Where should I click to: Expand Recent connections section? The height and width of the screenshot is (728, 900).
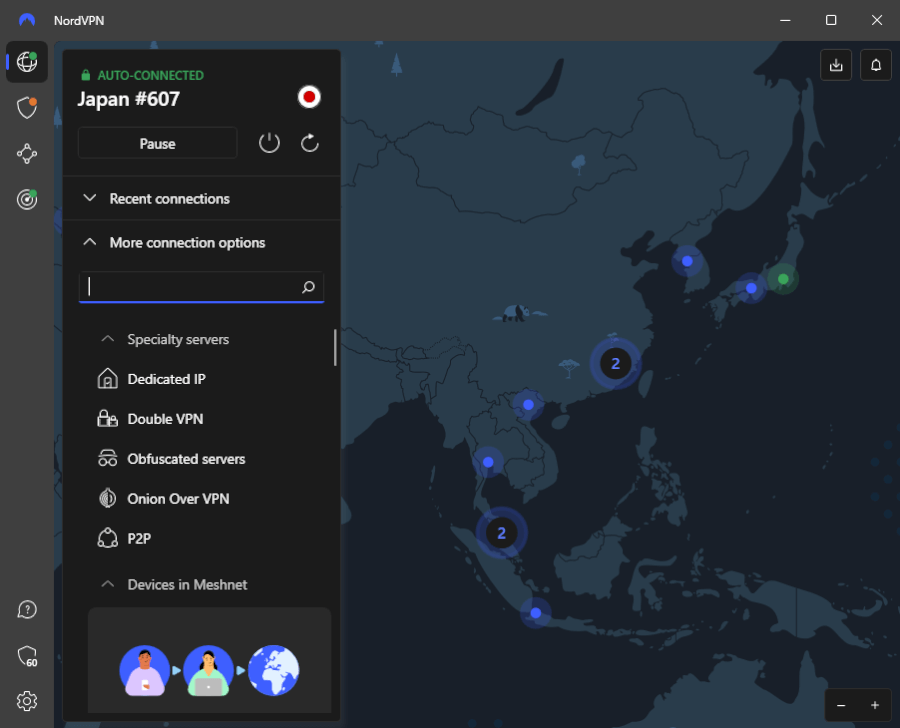201,199
